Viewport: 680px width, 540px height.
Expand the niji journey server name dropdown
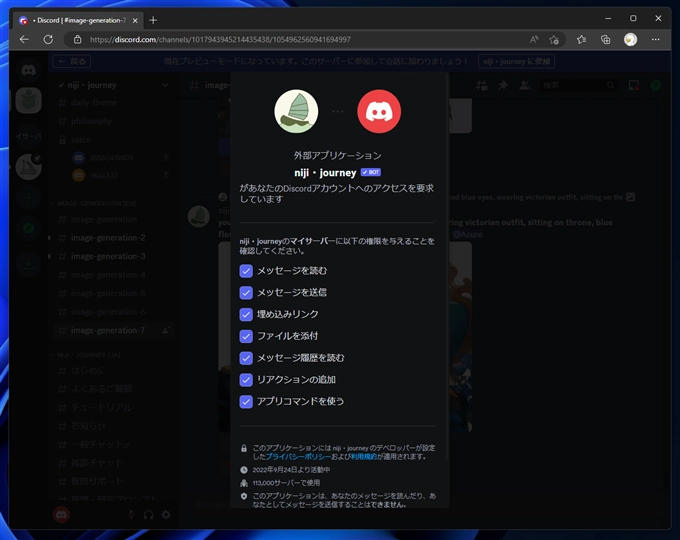165,85
